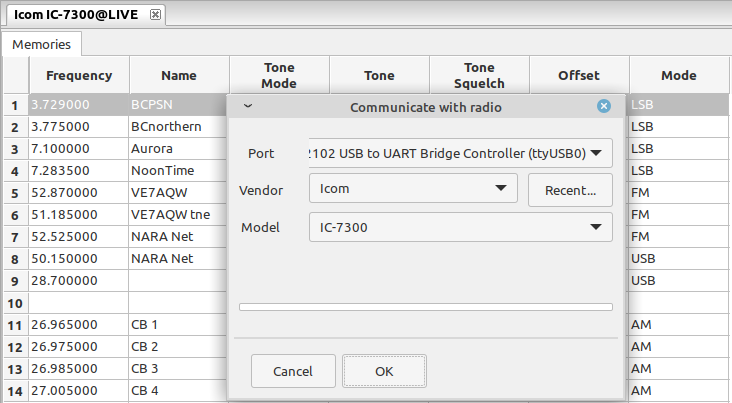This screenshot has width=732, height=403.
Task: Select the NoonTime name cell
Action: click(178, 170)
